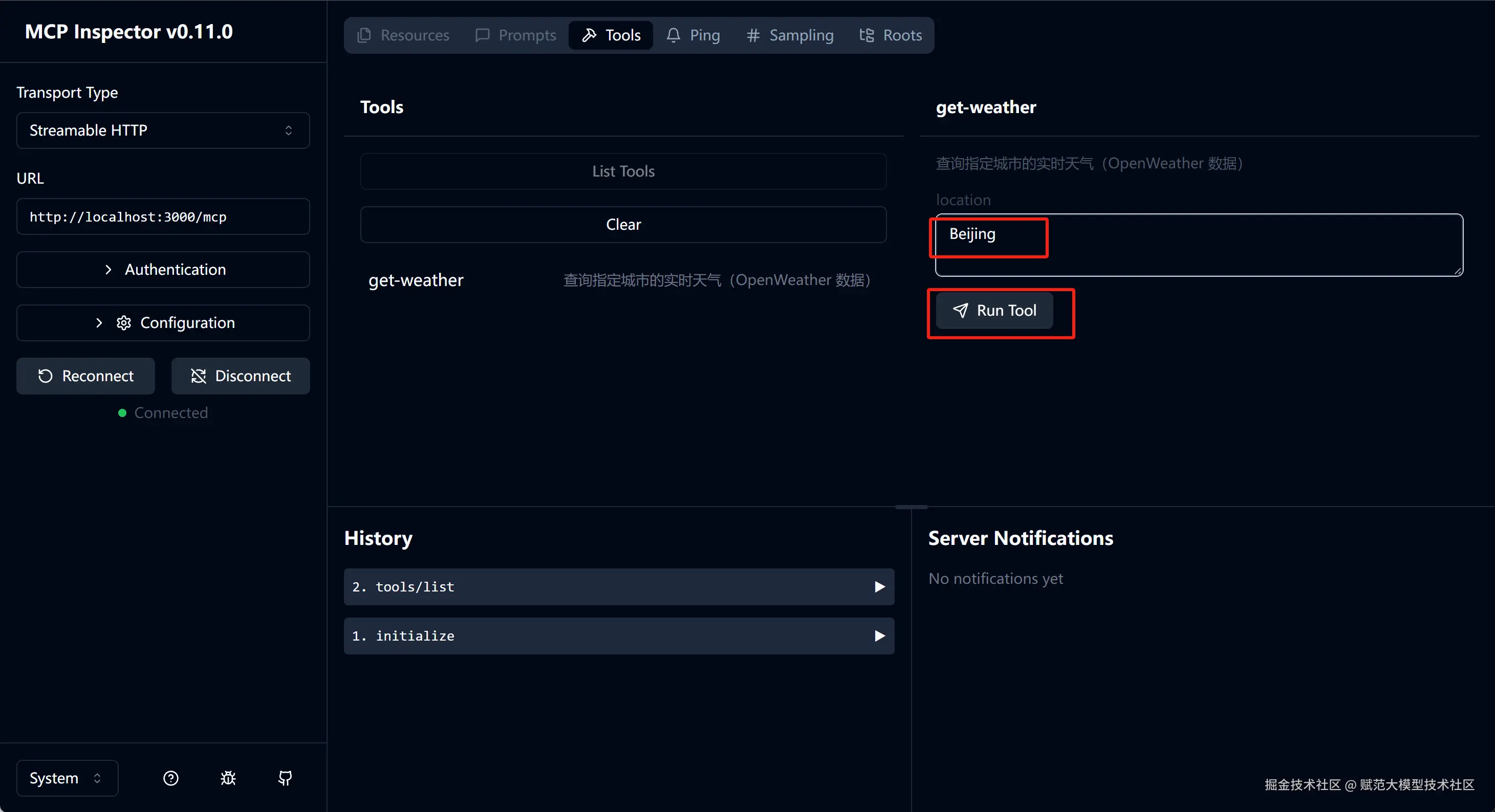The image size is (1495, 812).
Task: Click the bug debug icon
Action: click(x=228, y=778)
